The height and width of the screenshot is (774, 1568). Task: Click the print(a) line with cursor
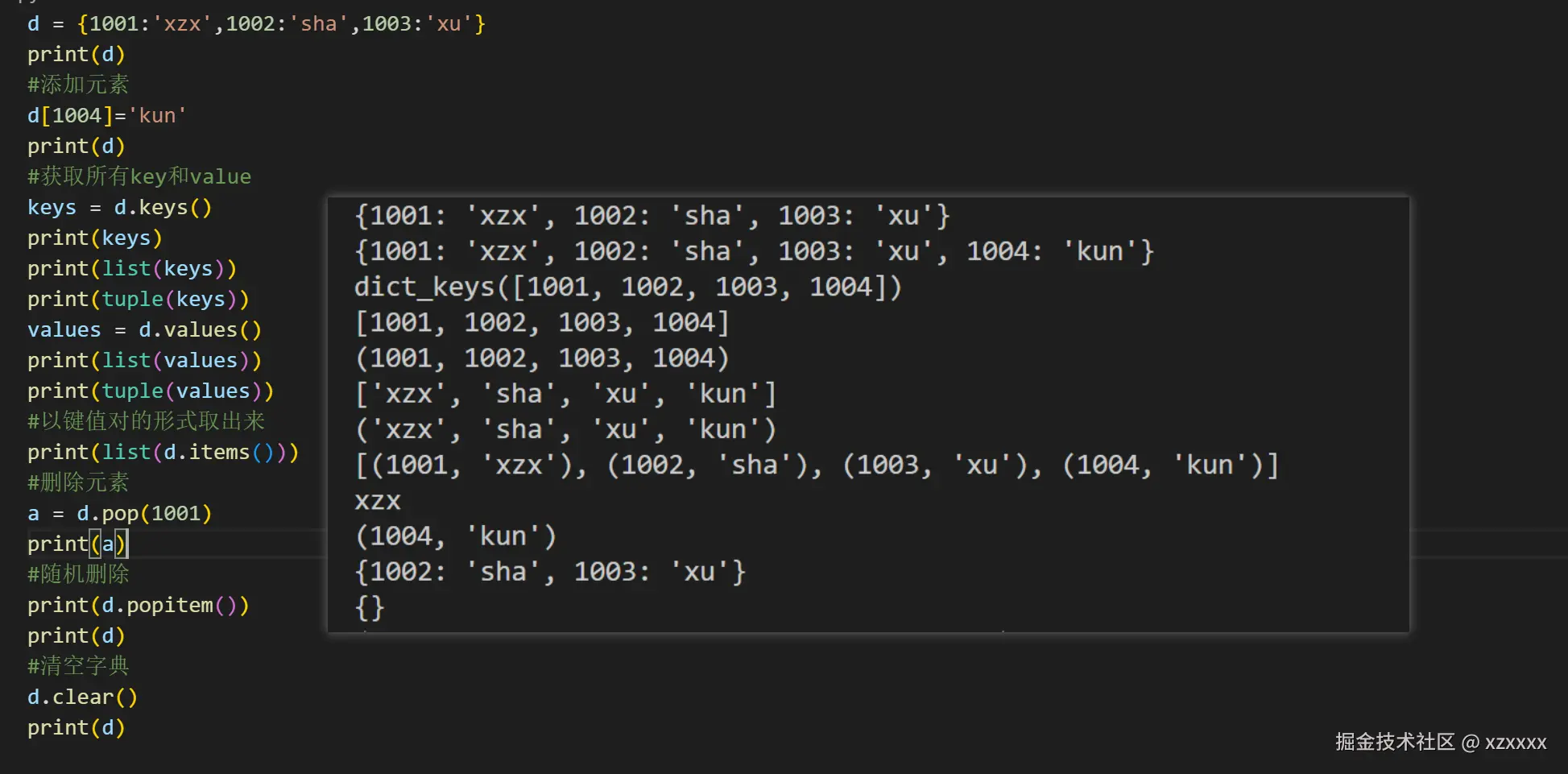[77, 544]
